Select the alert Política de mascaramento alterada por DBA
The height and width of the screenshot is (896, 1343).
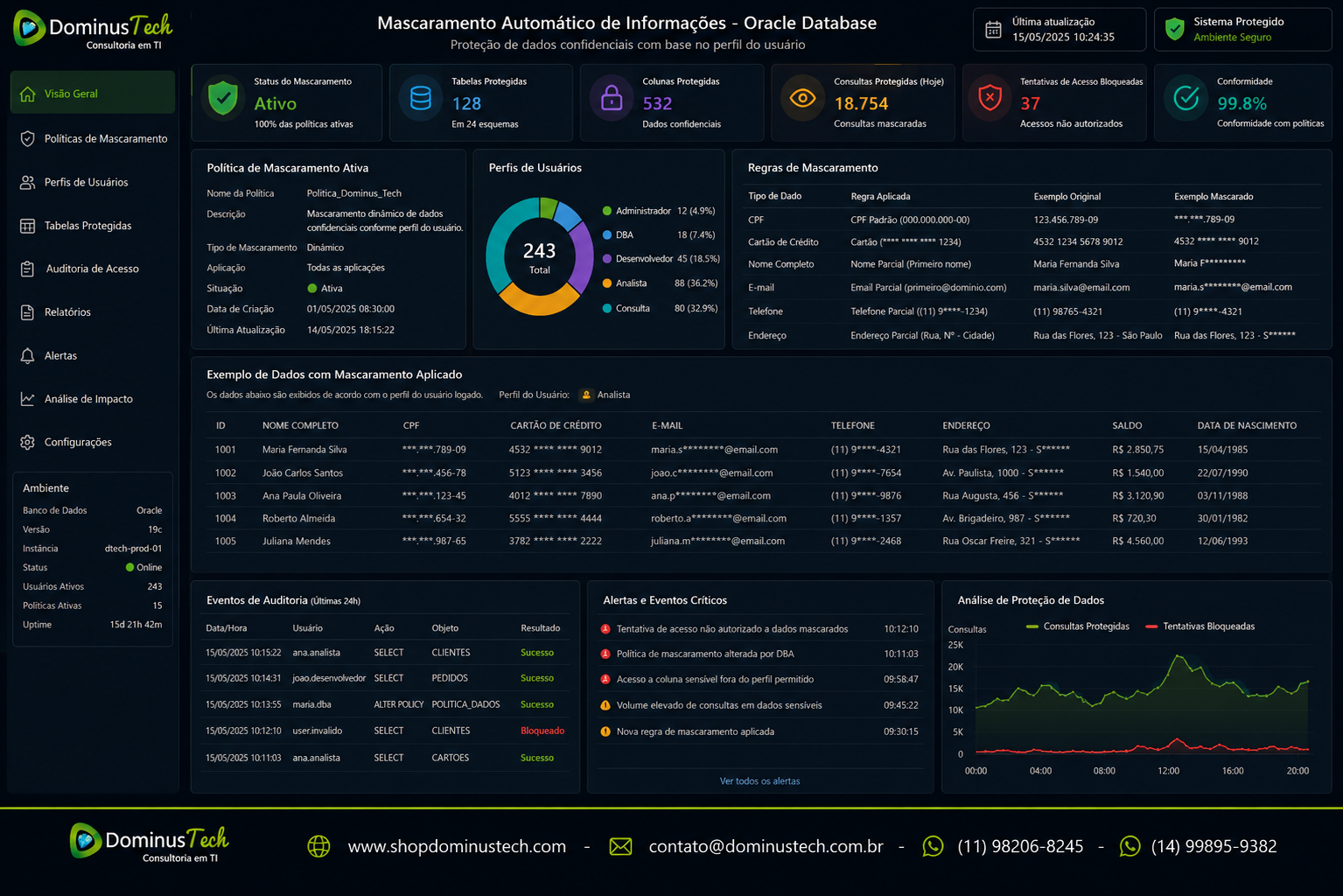(759, 654)
